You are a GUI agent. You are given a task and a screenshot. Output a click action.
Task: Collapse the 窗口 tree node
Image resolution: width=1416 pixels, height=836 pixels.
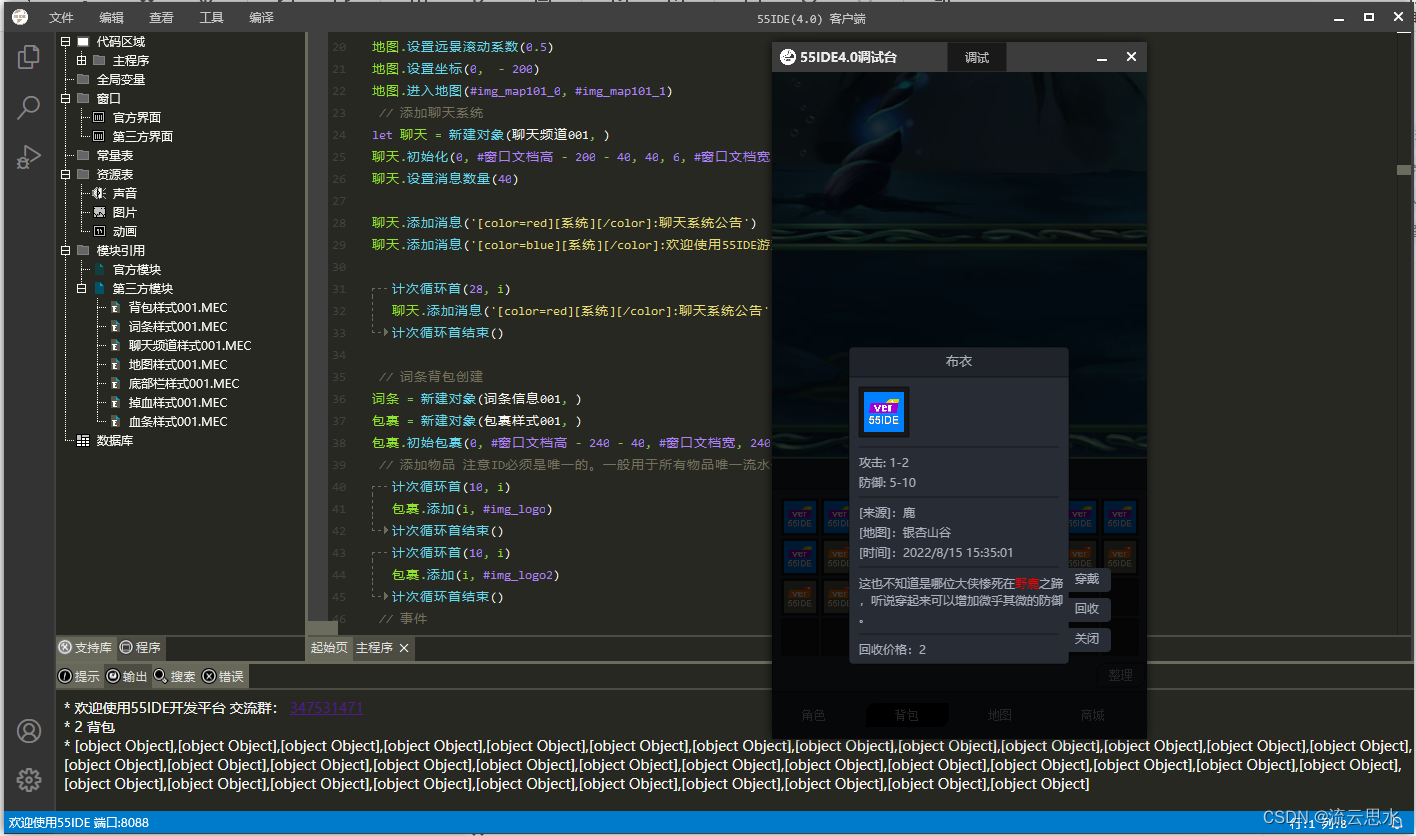[x=66, y=99]
